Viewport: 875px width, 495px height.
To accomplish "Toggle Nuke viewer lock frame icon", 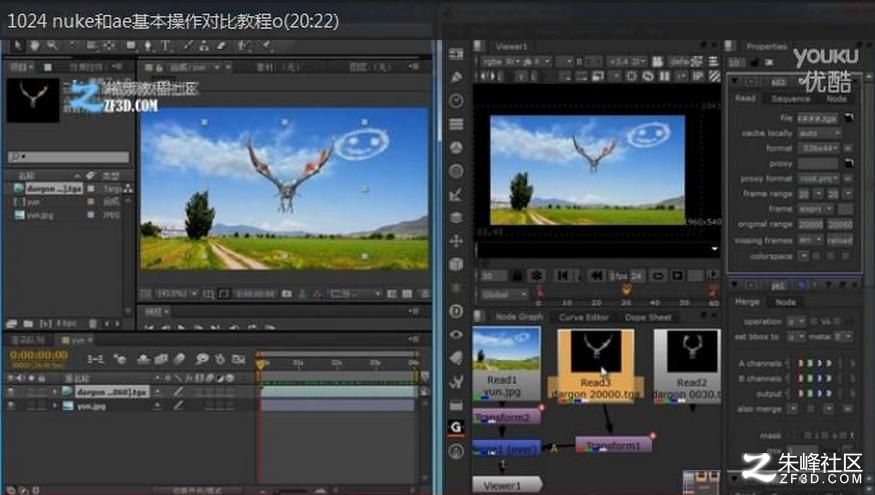I will tap(517, 275).
